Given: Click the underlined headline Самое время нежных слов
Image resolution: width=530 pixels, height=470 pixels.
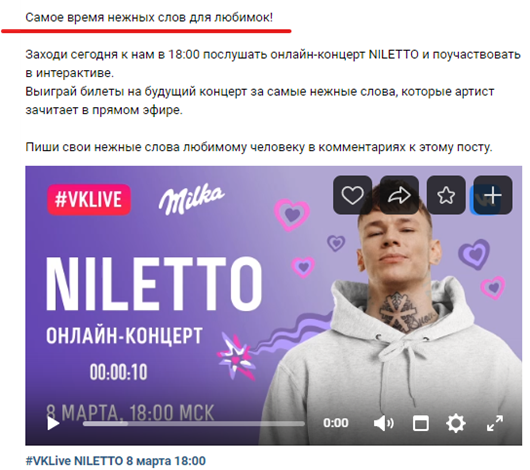Looking at the screenshot, I should point(149,18).
